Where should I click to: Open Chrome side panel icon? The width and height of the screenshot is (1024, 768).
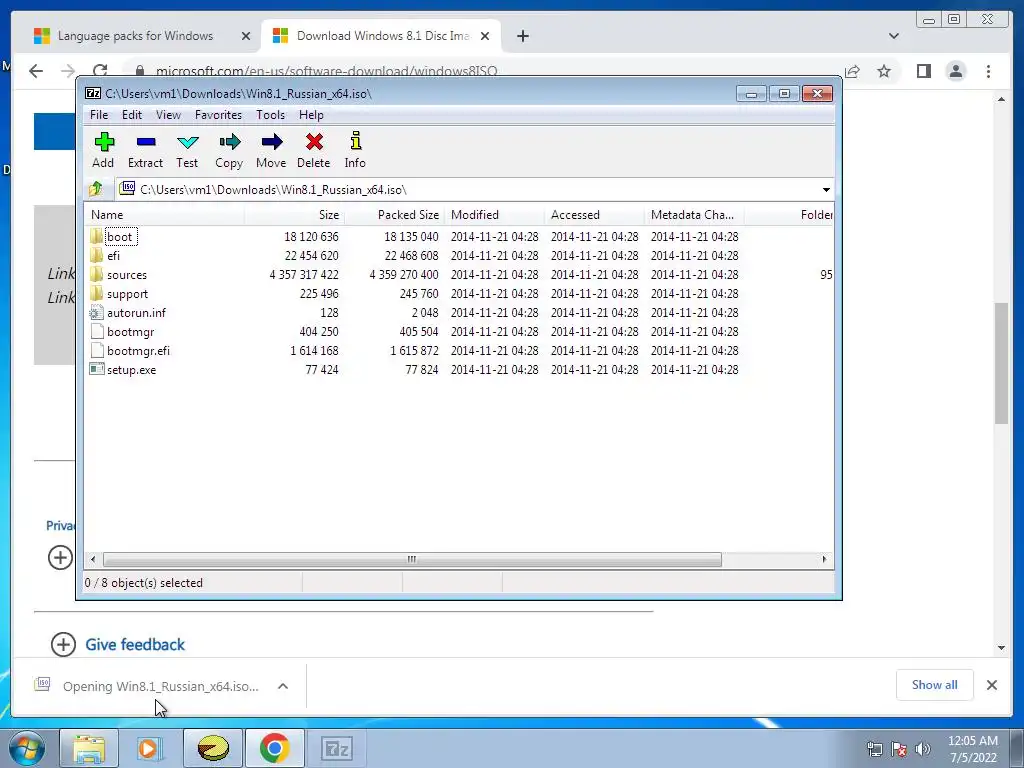pos(923,71)
